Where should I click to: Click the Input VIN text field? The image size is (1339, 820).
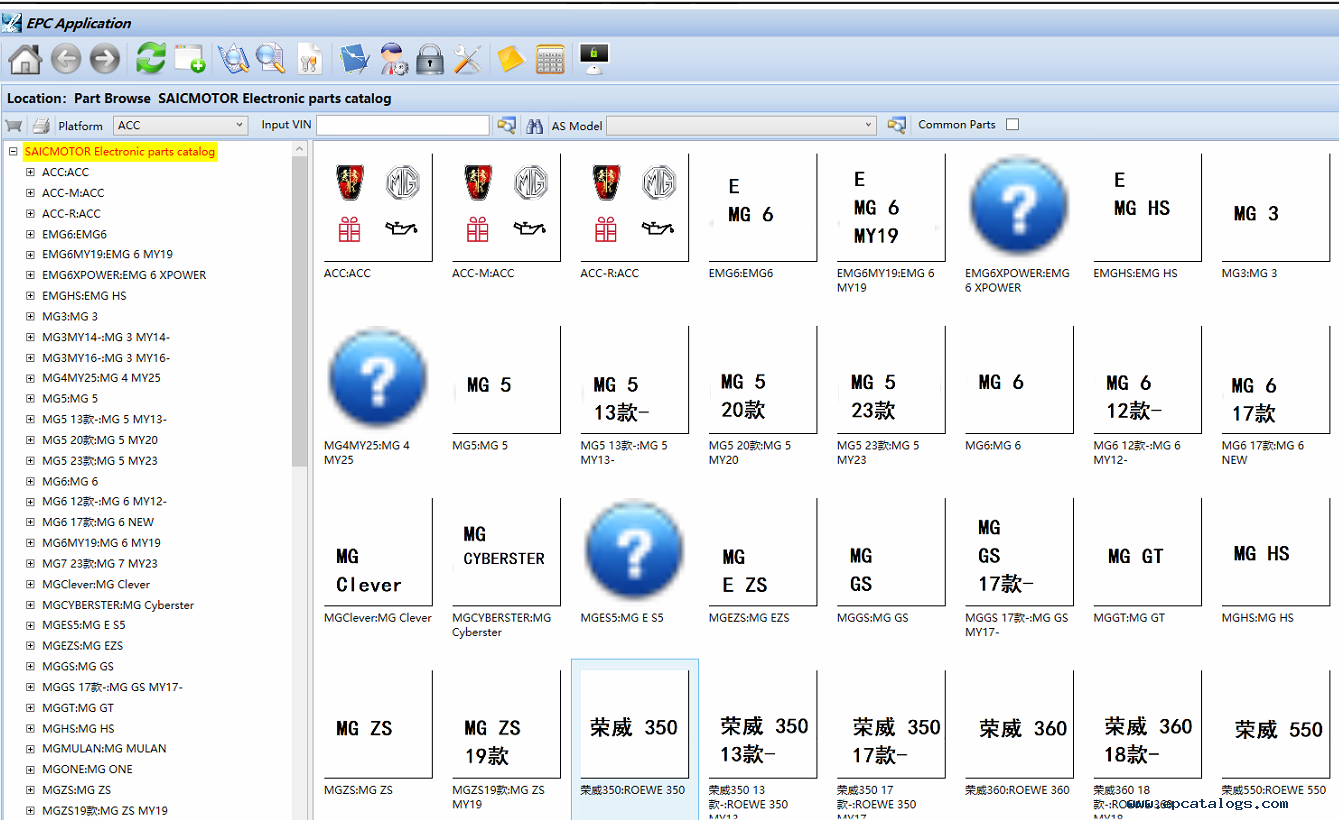(x=403, y=125)
